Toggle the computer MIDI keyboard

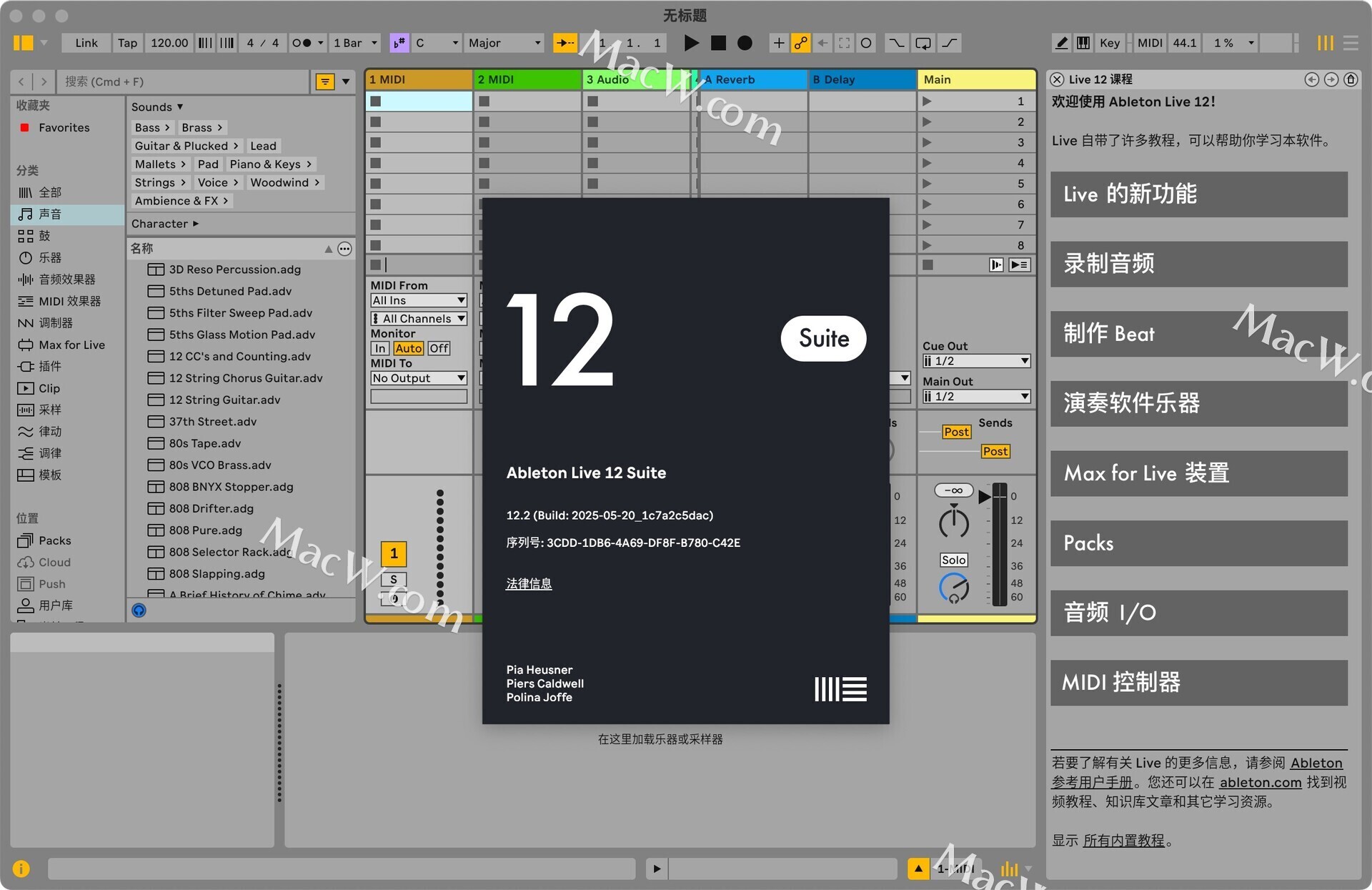(1083, 43)
